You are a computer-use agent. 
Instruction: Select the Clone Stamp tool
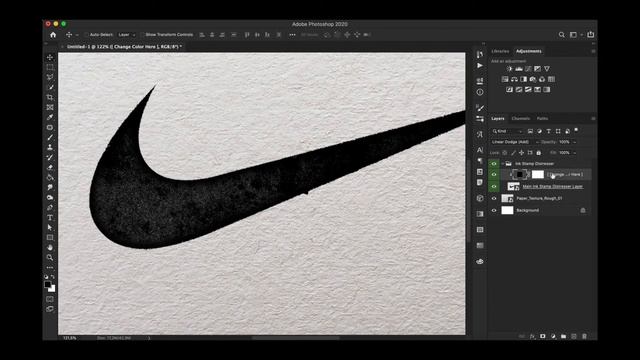coord(50,147)
